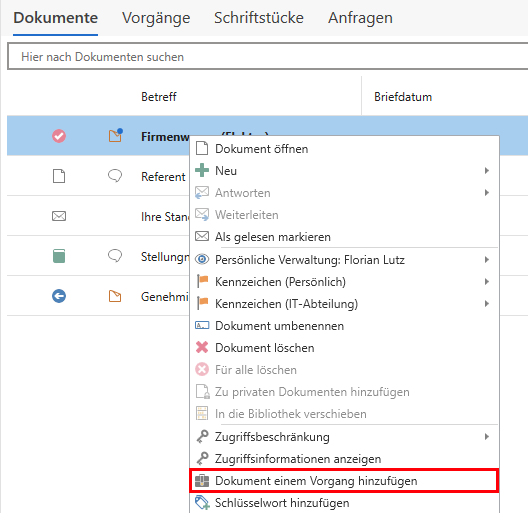Expand the Zugriffsbeschränkung submenu arrow

487,437
